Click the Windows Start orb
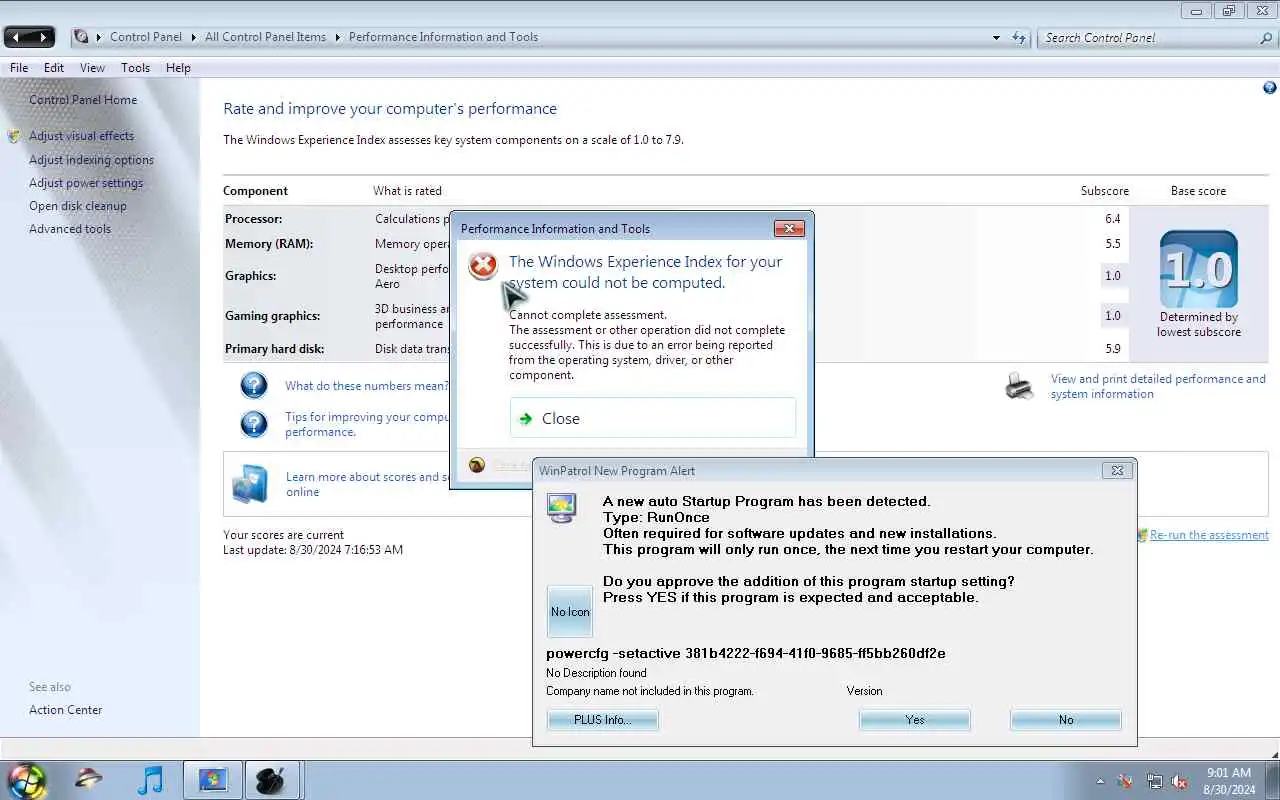Image resolution: width=1280 pixels, height=800 pixels. click(x=27, y=780)
